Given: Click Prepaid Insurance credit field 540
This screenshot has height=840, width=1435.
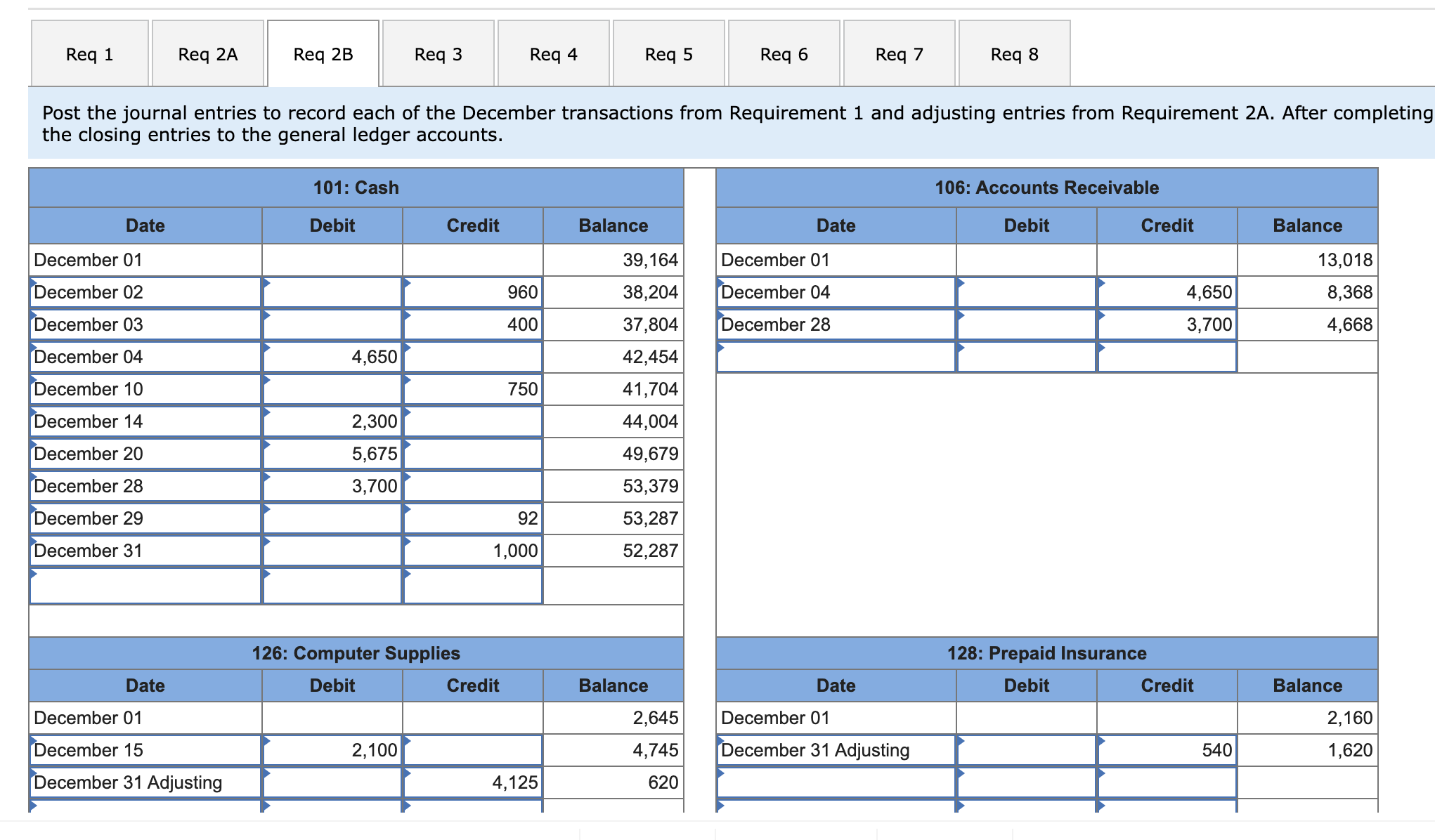Looking at the screenshot, I should [1167, 750].
